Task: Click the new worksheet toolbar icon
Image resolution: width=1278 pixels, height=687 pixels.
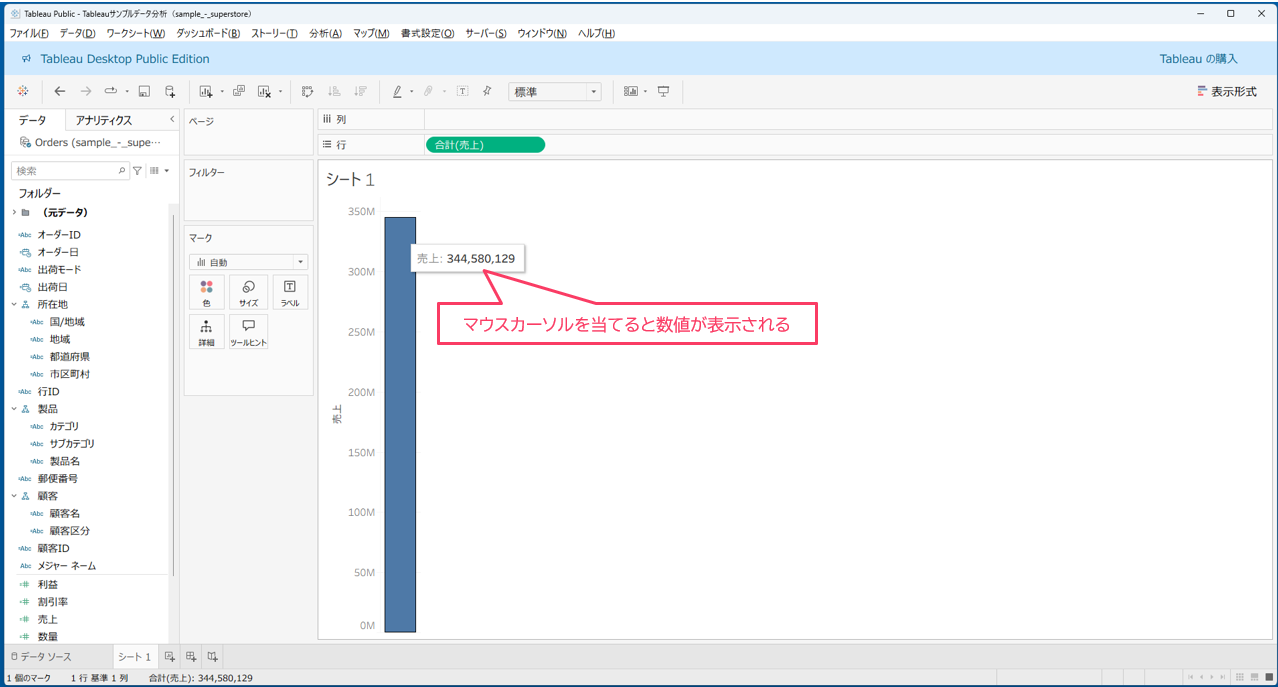Action: [206, 91]
